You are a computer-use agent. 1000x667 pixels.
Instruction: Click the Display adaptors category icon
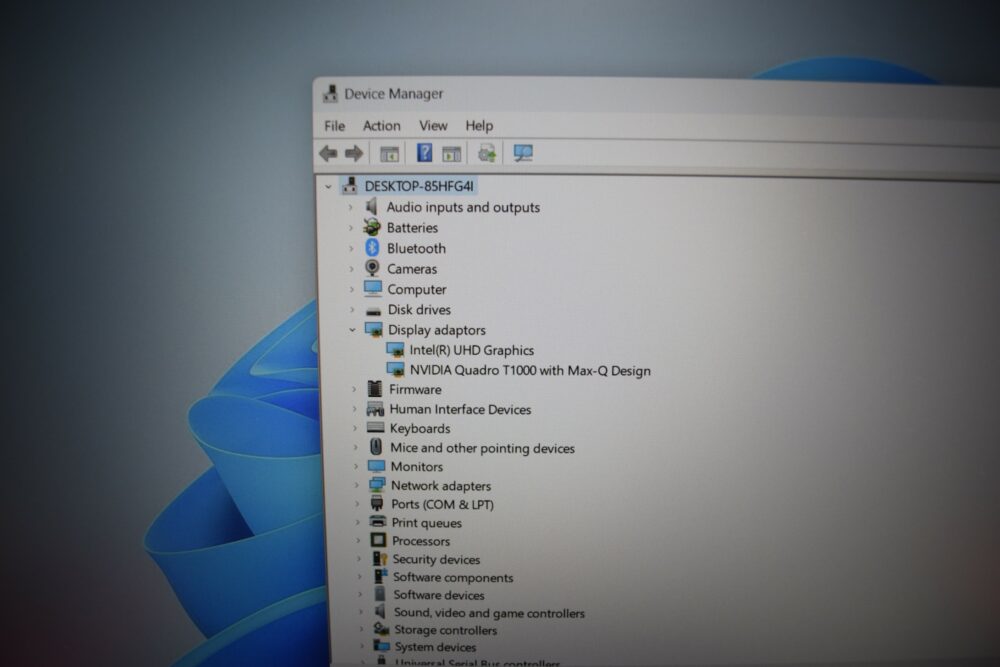[374, 330]
